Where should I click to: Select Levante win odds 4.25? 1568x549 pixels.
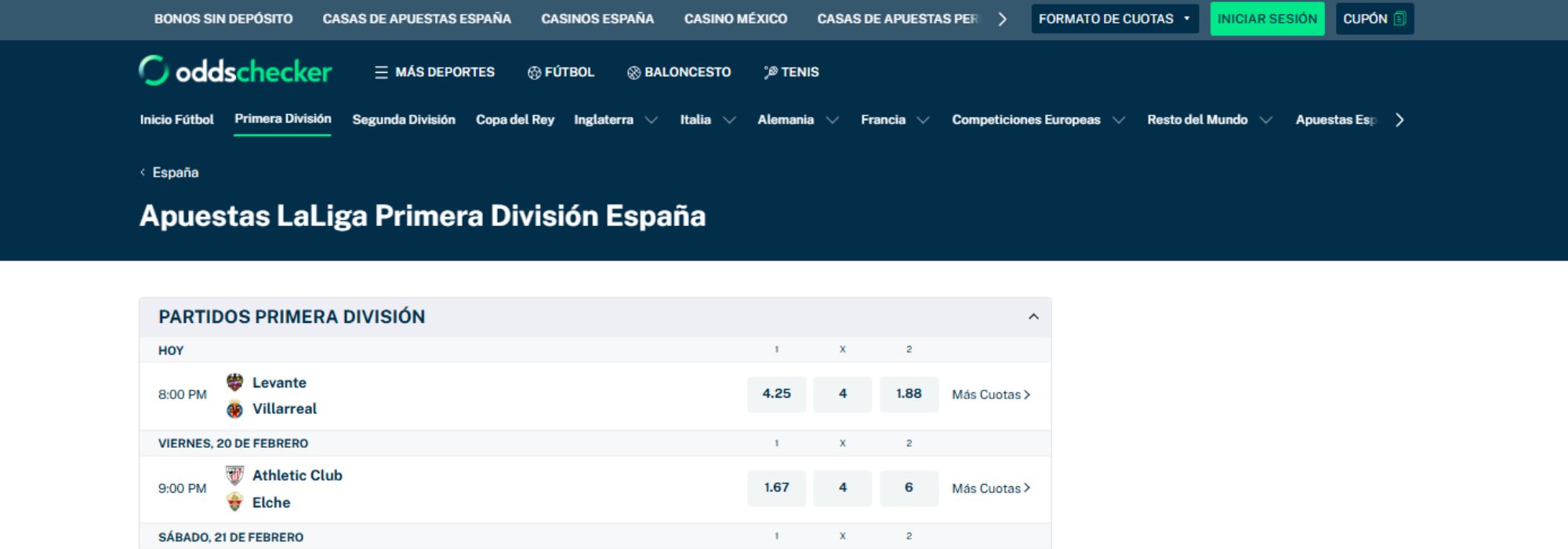(x=776, y=394)
